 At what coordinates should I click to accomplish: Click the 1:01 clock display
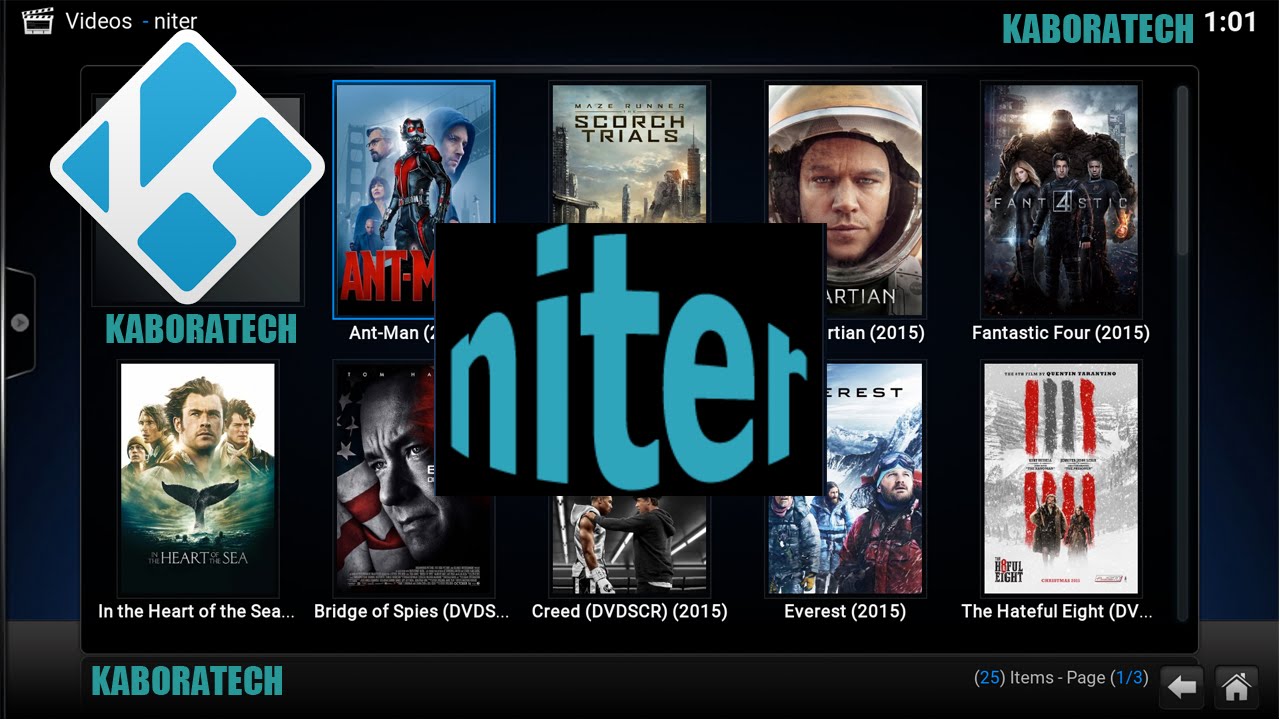(x=1230, y=23)
